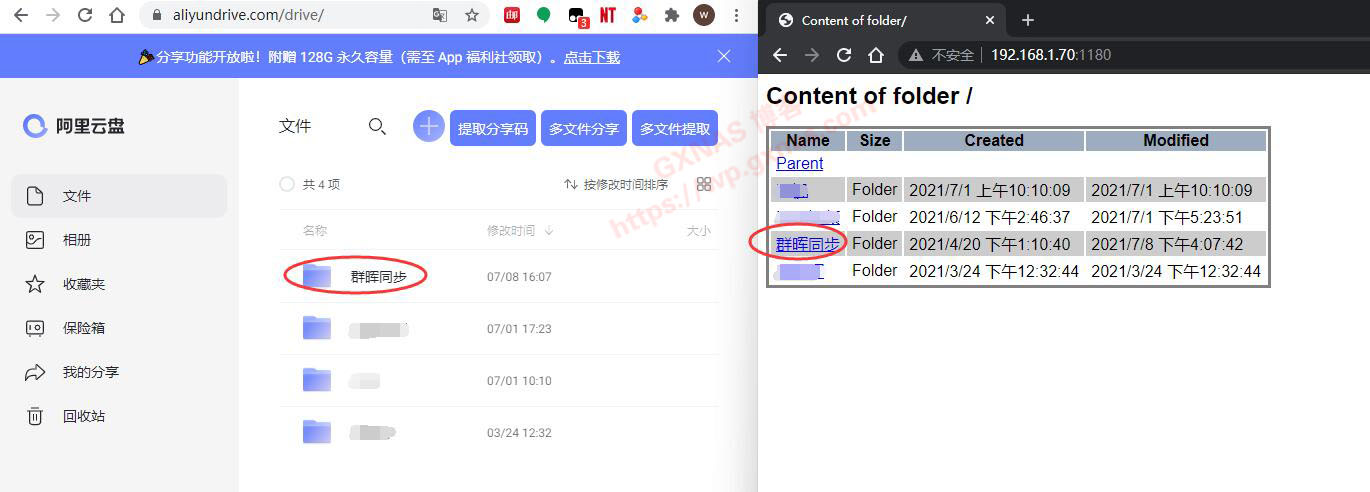Open the folder modified 07/01 10:10
The width and height of the screenshot is (1370, 492).
point(365,381)
